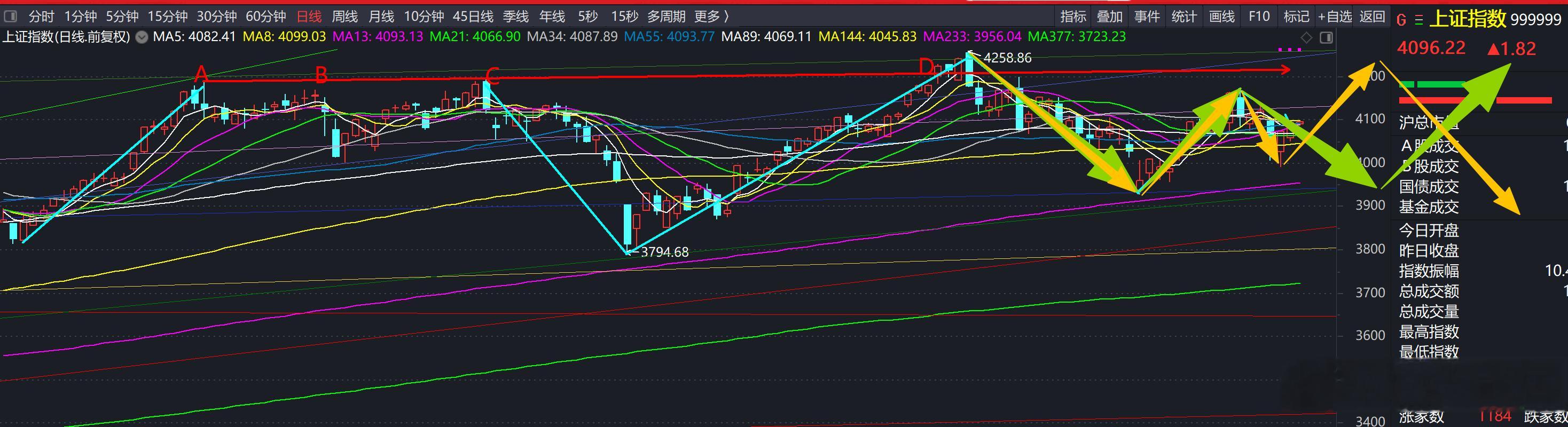The width and height of the screenshot is (1568, 427).
Task: Switch to 月线 chart
Action: [381, 17]
